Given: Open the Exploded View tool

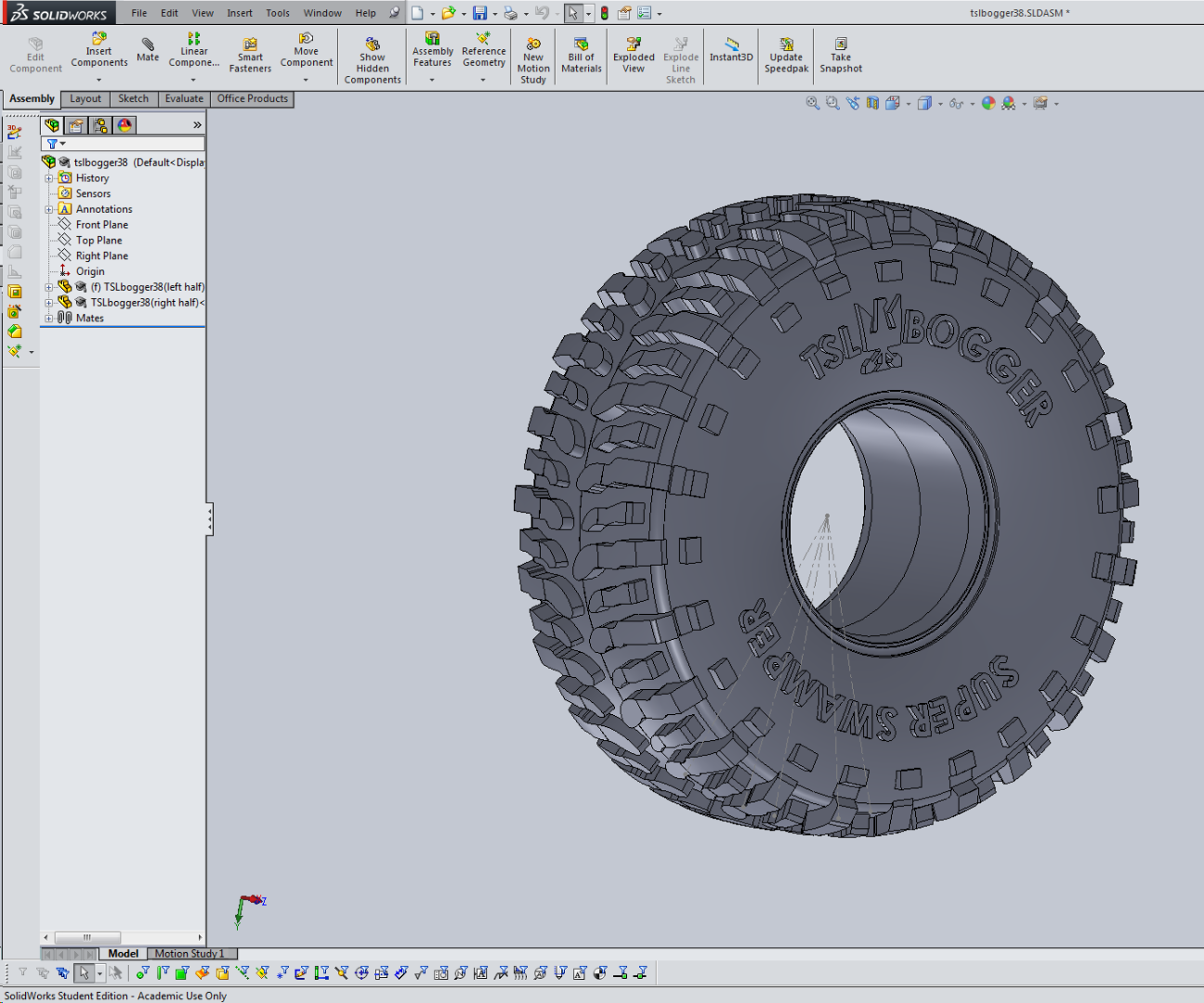Looking at the screenshot, I should pos(634,56).
